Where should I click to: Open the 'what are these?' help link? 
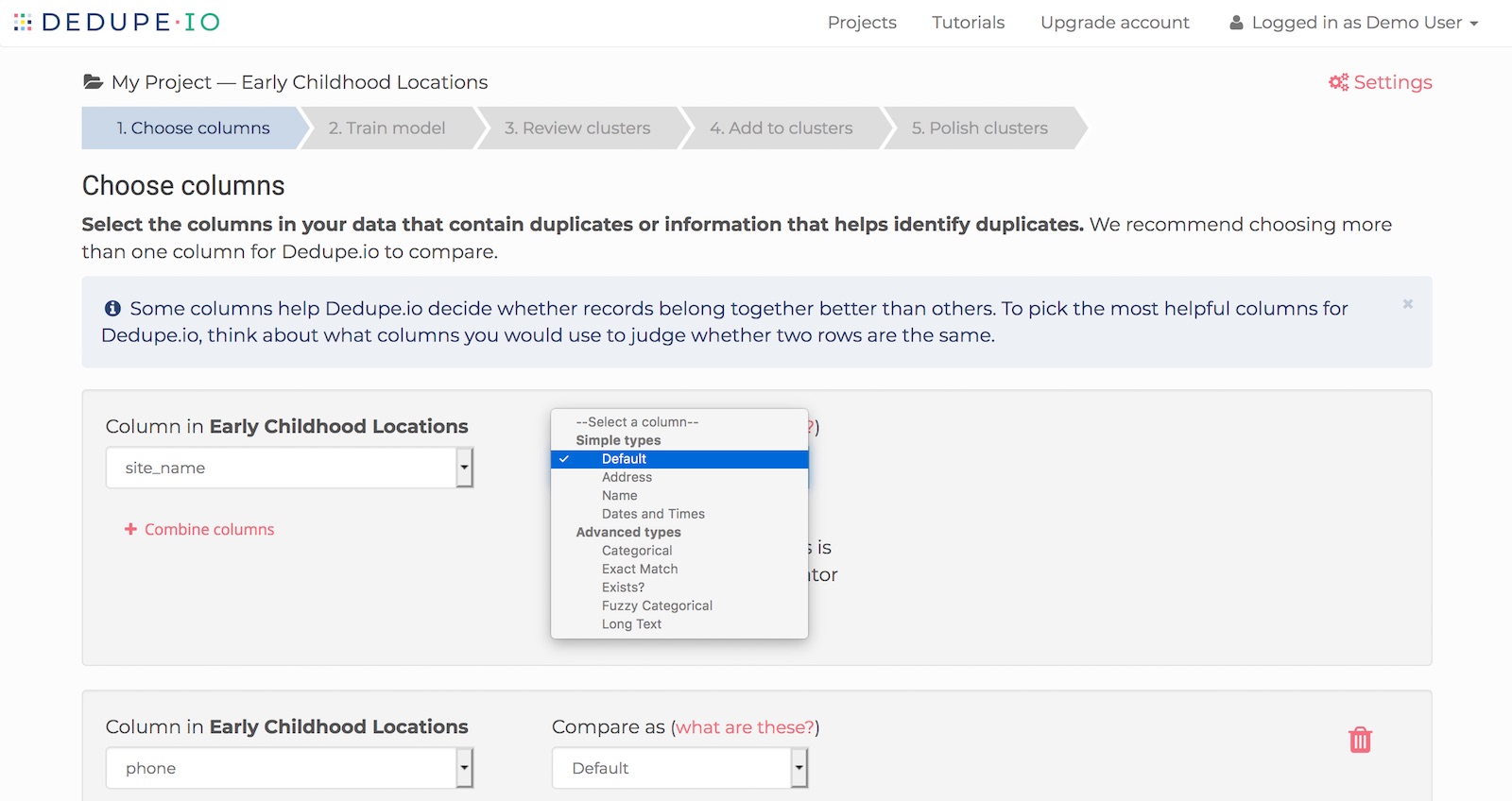[x=745, y=727]
